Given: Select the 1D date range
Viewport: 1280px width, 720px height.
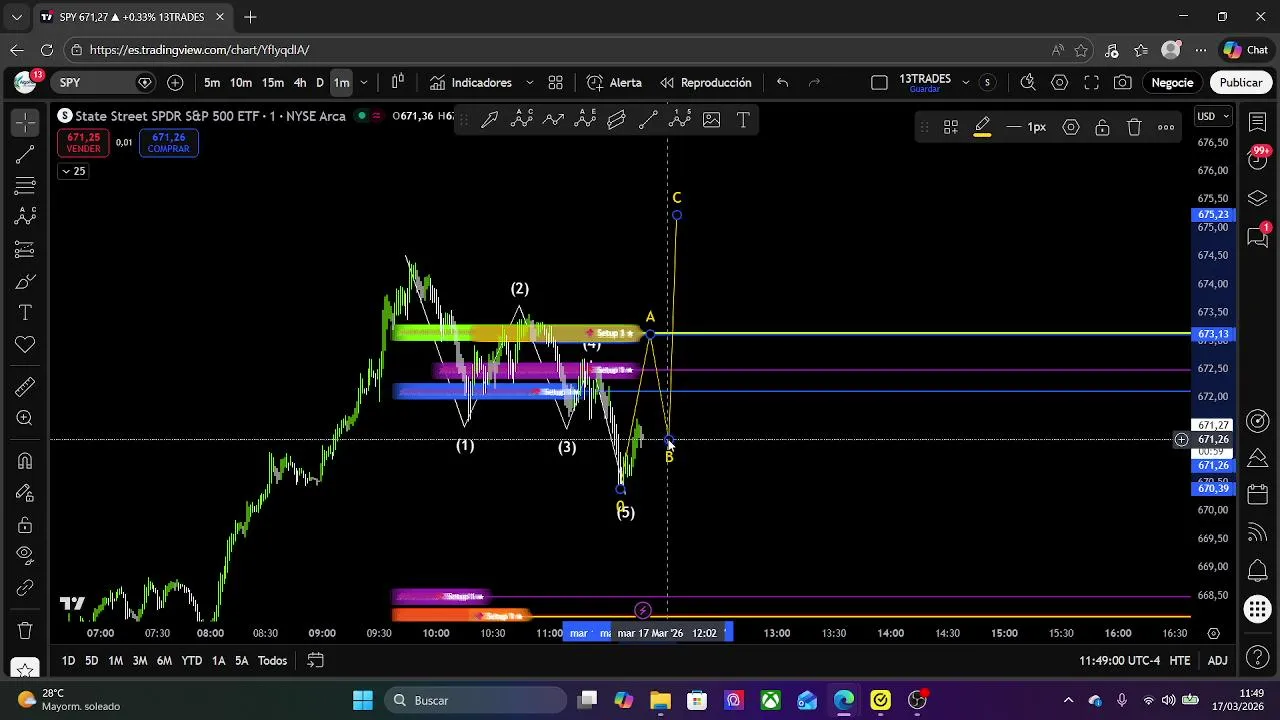Looking at the screenshot, I should (68, 661).
